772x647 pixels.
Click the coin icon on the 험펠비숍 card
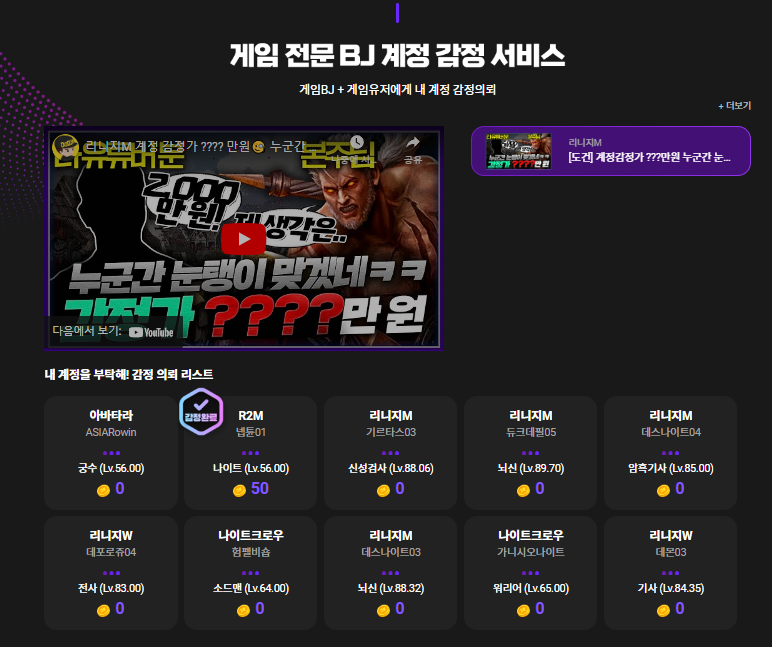(243, 611)
